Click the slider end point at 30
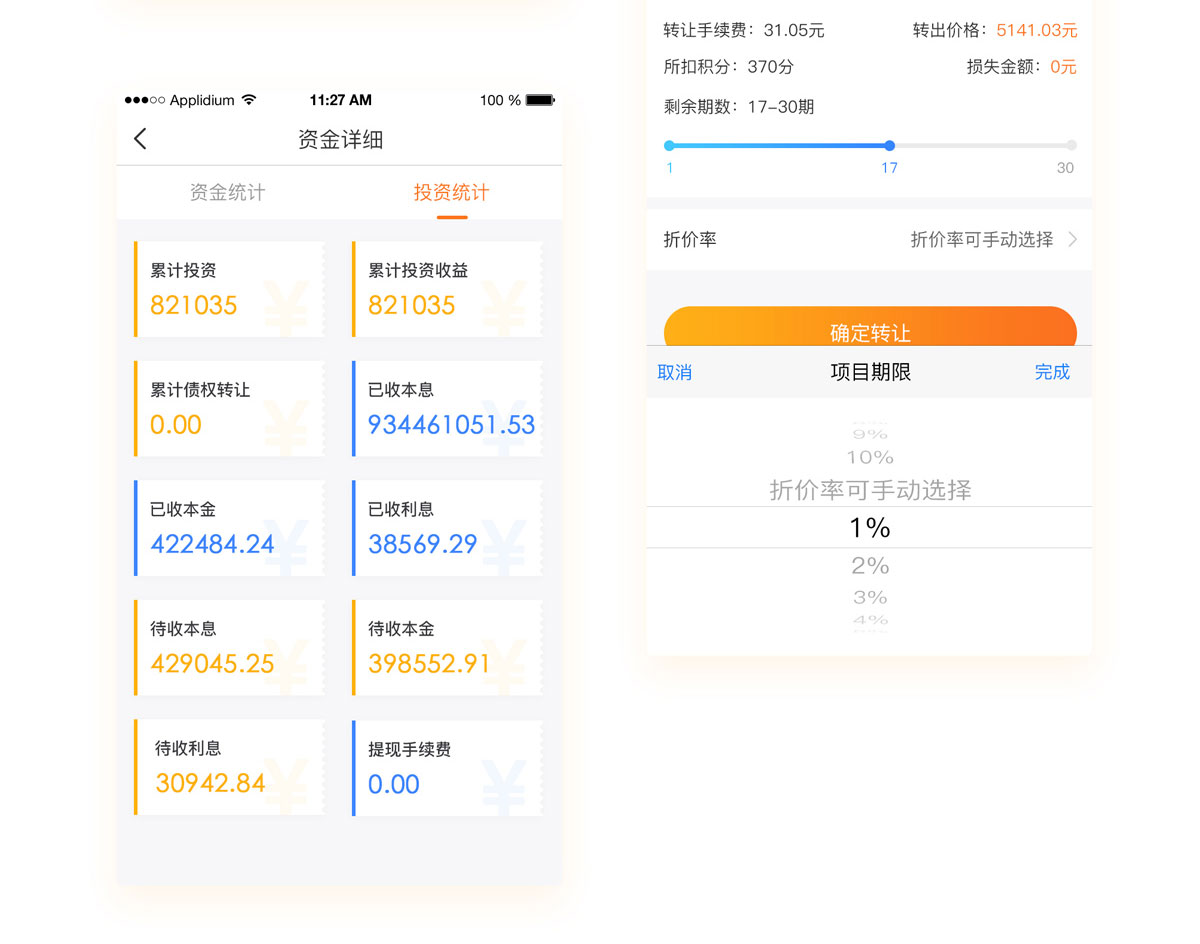Image resolution: width=1200 pixels, height=944 pixels. (1071, 145)
